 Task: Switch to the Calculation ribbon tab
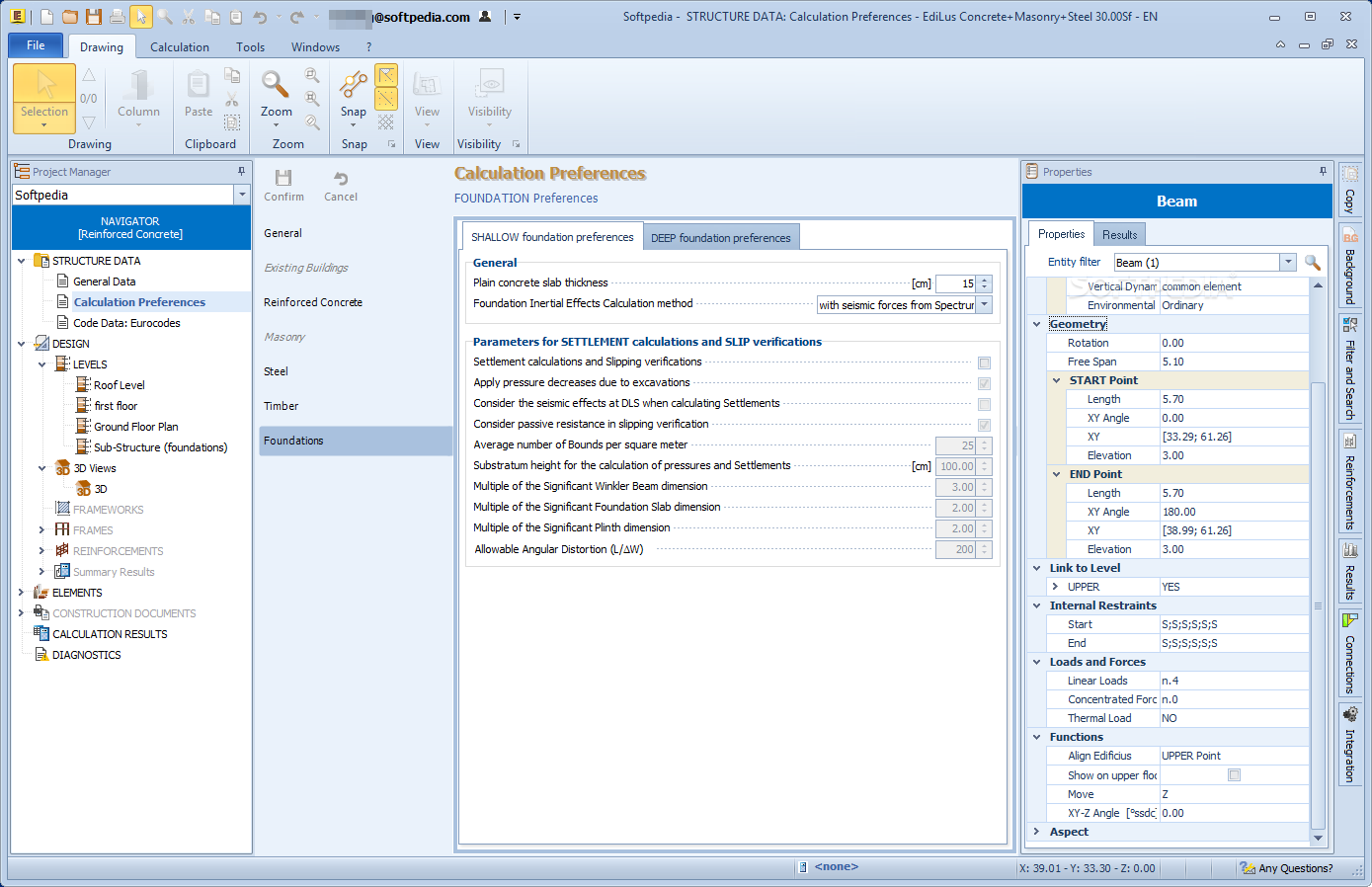[x=180, y=46]
